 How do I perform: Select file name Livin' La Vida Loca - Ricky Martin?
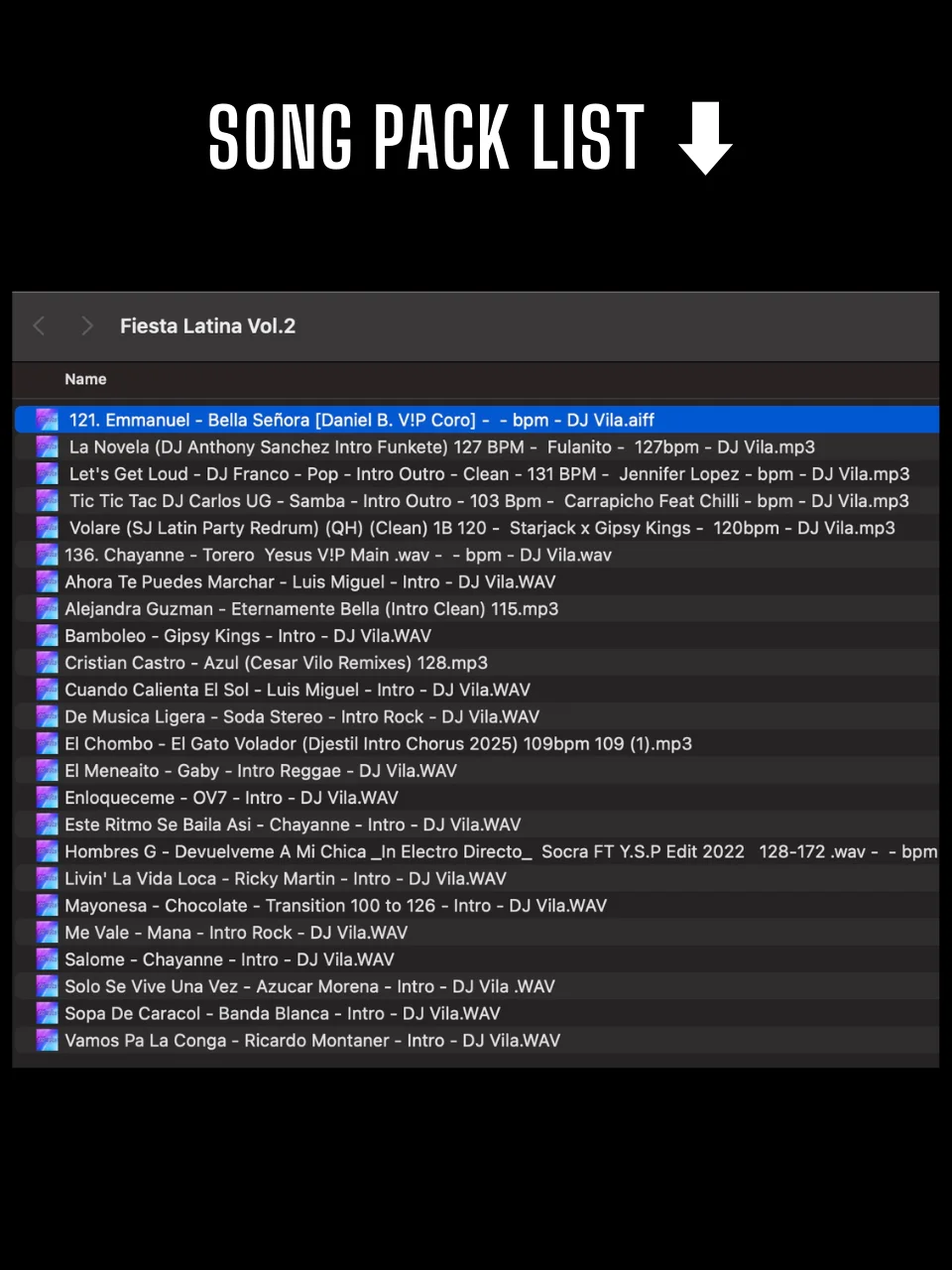click(x=286, y=878)
